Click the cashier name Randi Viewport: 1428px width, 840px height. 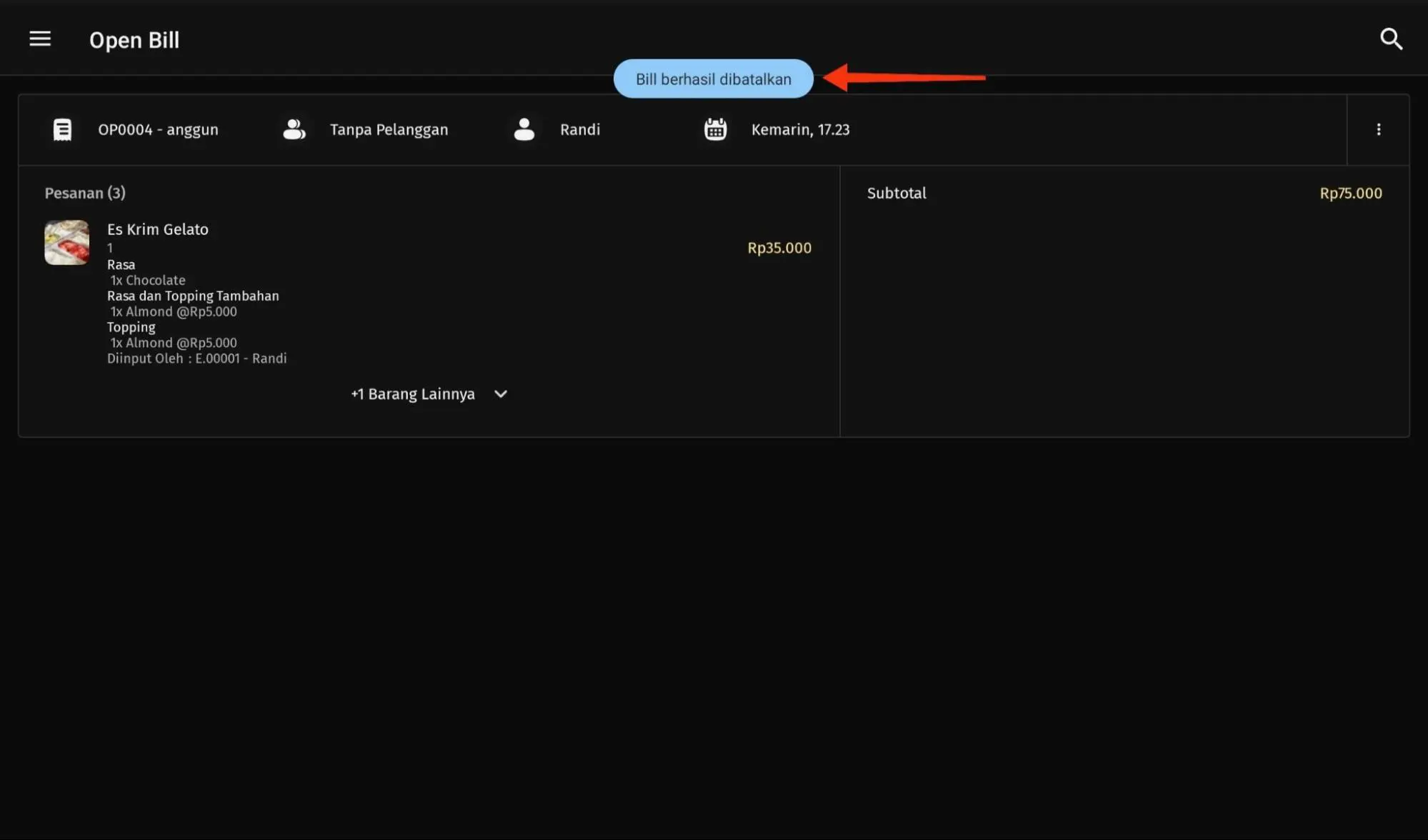coord(579,130)
